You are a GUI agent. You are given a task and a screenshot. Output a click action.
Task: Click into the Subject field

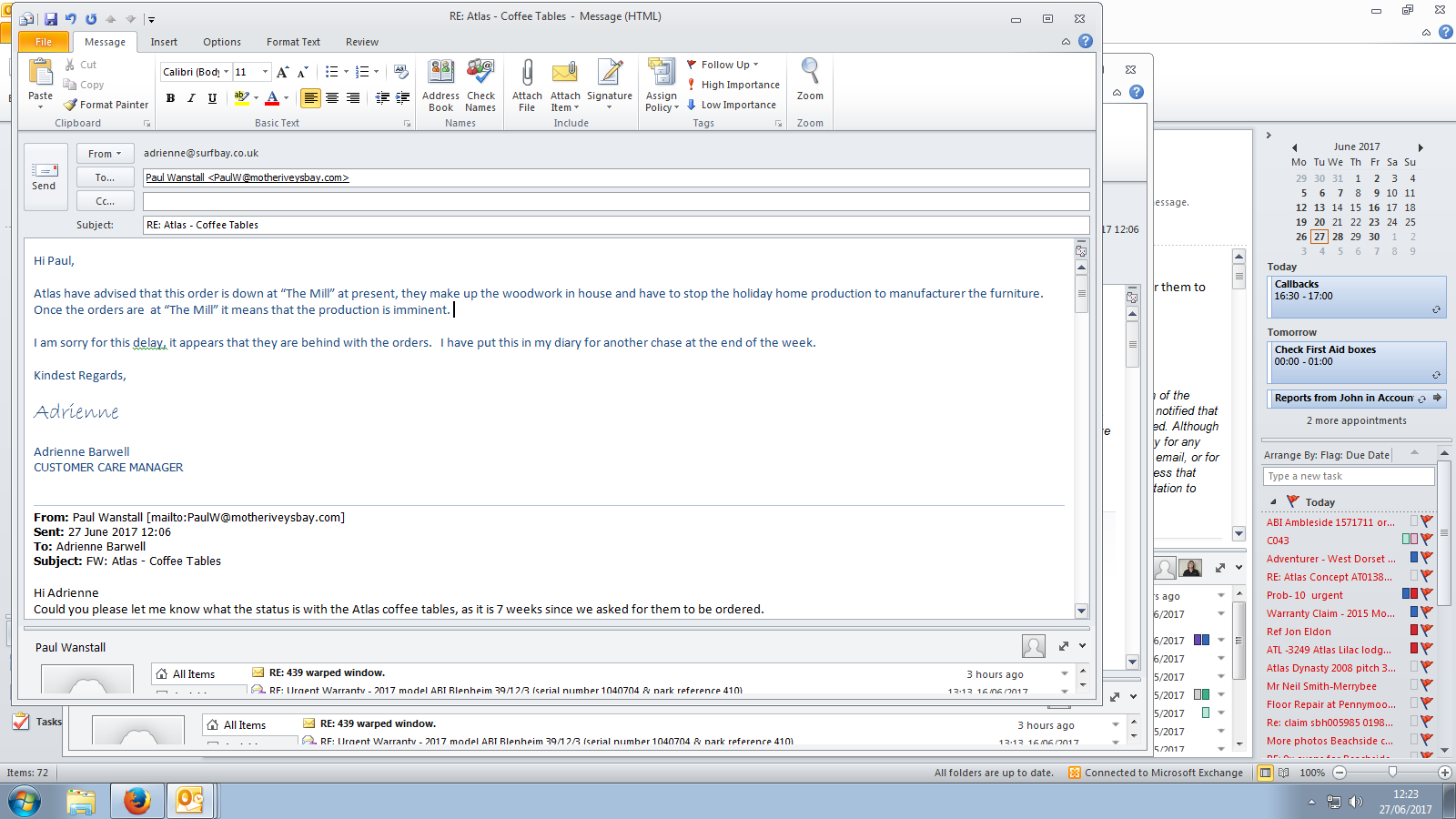[615, 225]
